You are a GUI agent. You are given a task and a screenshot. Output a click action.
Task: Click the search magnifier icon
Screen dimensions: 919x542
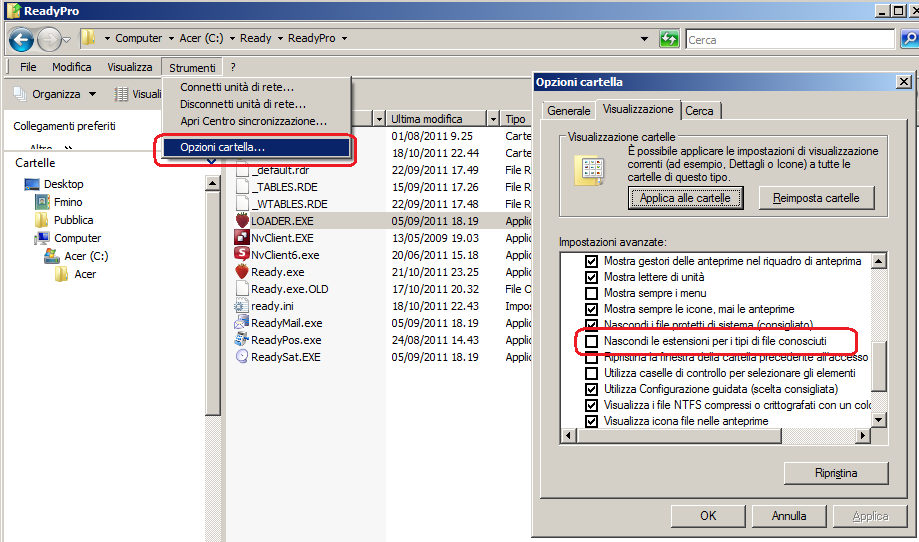(909, 39)
